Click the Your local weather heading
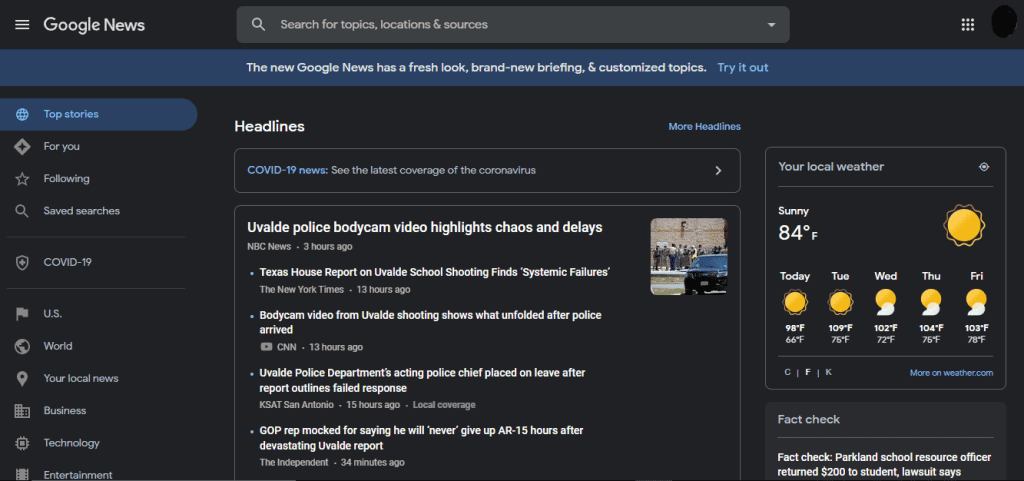This screenshot has height=481, width=1024. click(x=831, y=167)
